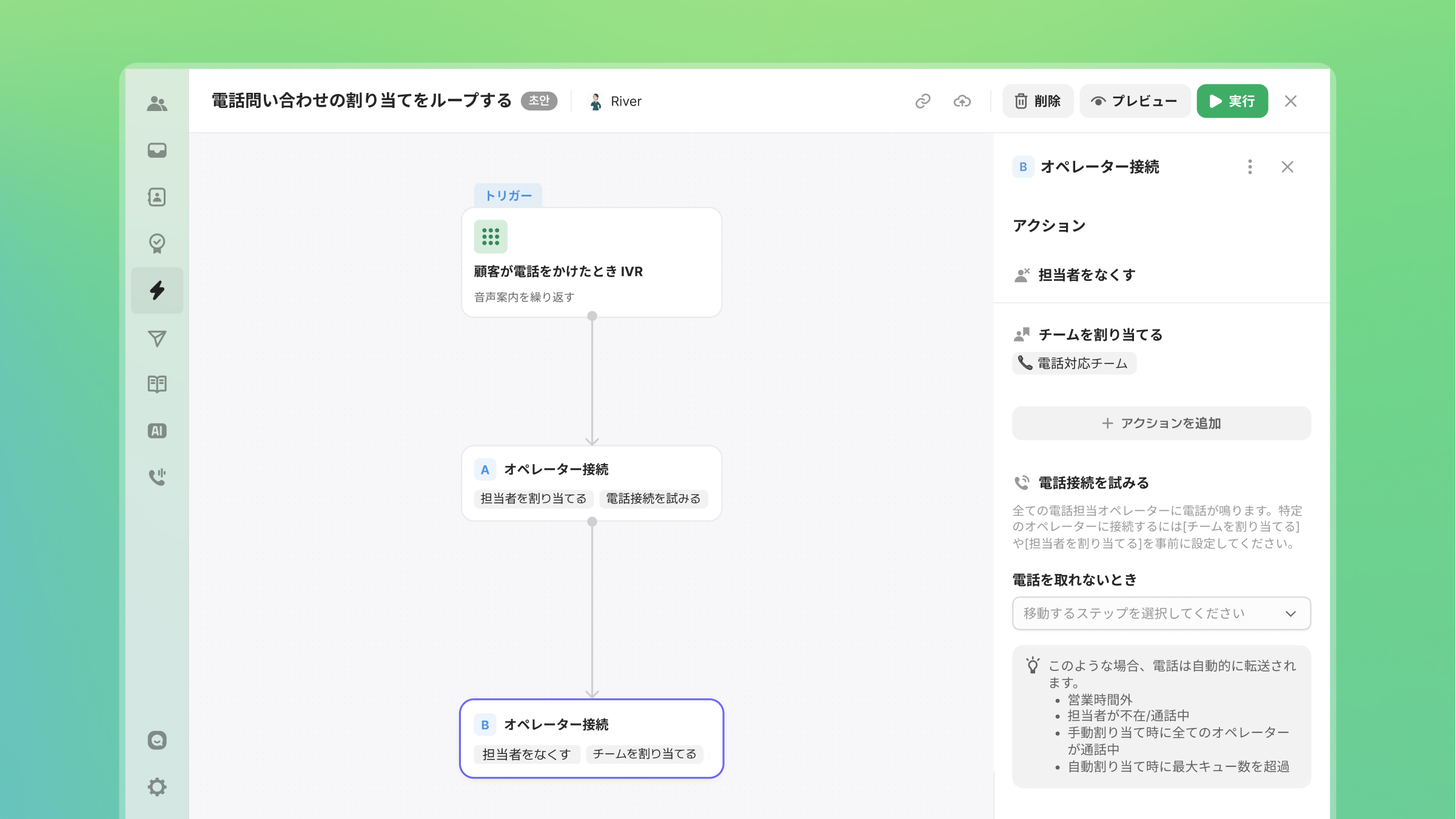Viewport: 1456px width, 819px height.
Task: Open the knowledge book icon
Action: 157,384
